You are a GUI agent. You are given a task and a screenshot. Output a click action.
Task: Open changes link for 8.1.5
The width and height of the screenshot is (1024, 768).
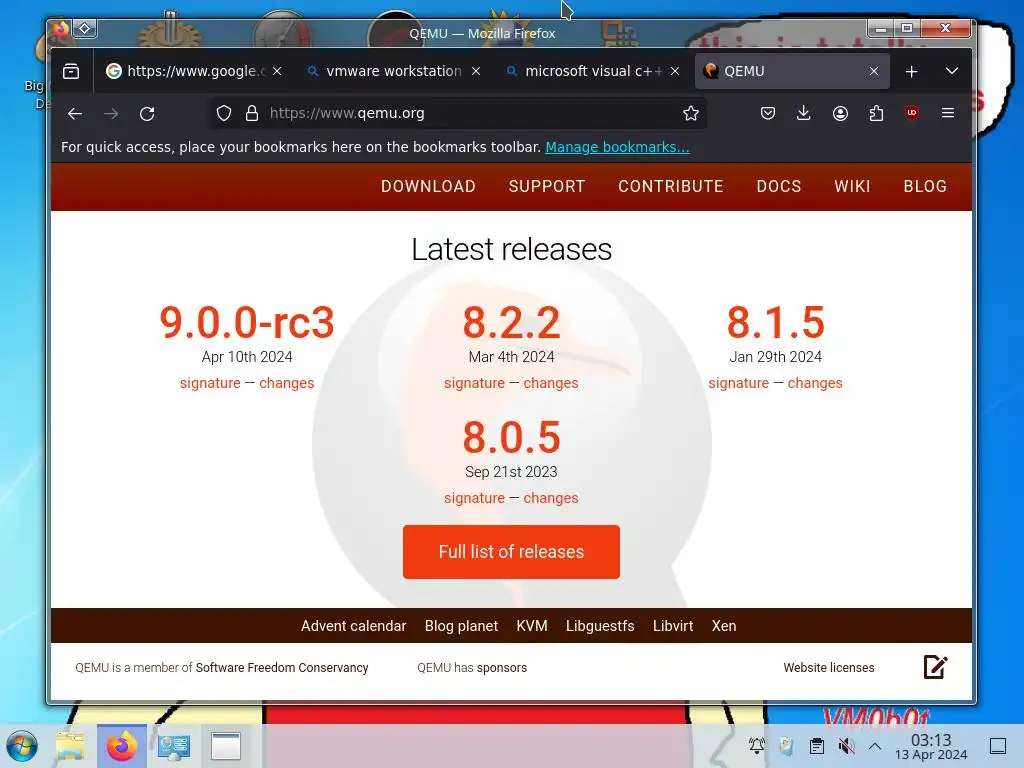click(815, 383)
